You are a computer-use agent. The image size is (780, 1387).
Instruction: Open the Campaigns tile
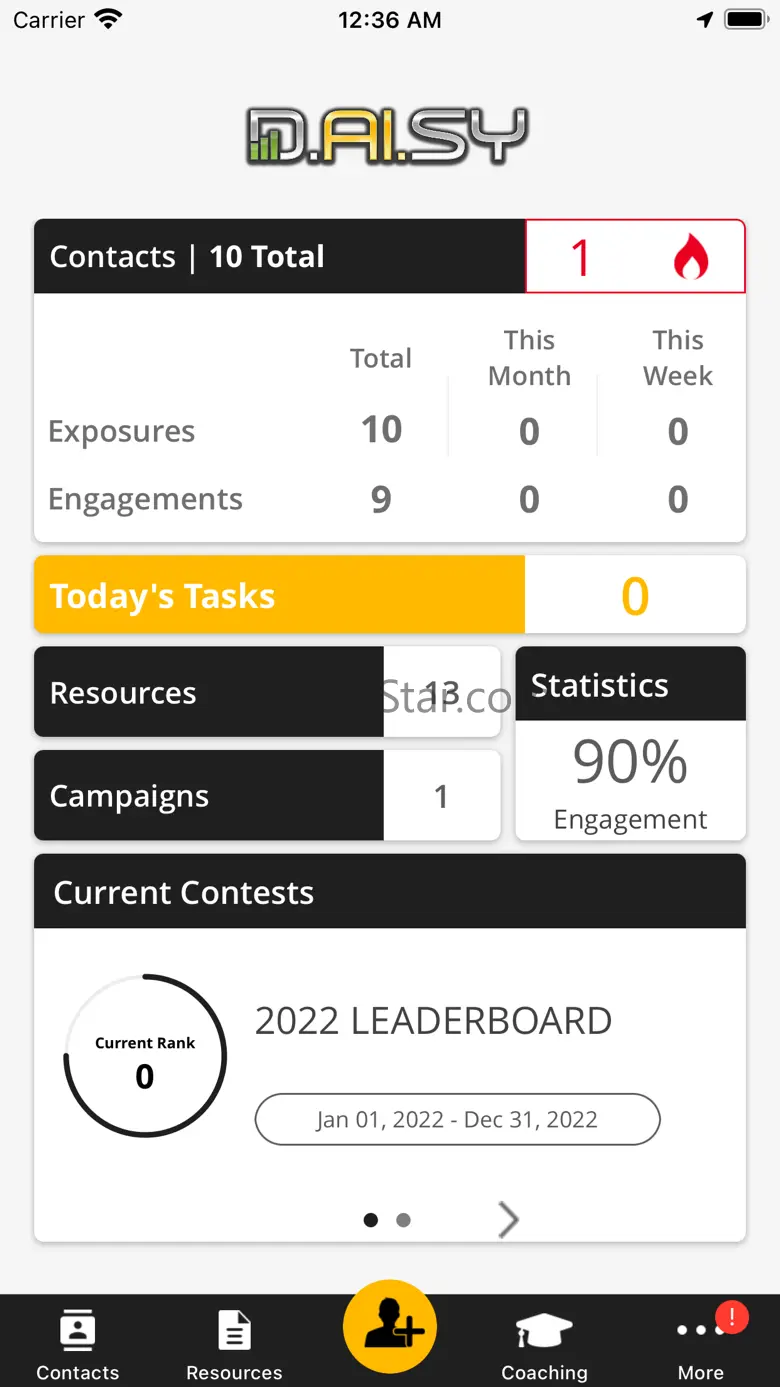210,796
